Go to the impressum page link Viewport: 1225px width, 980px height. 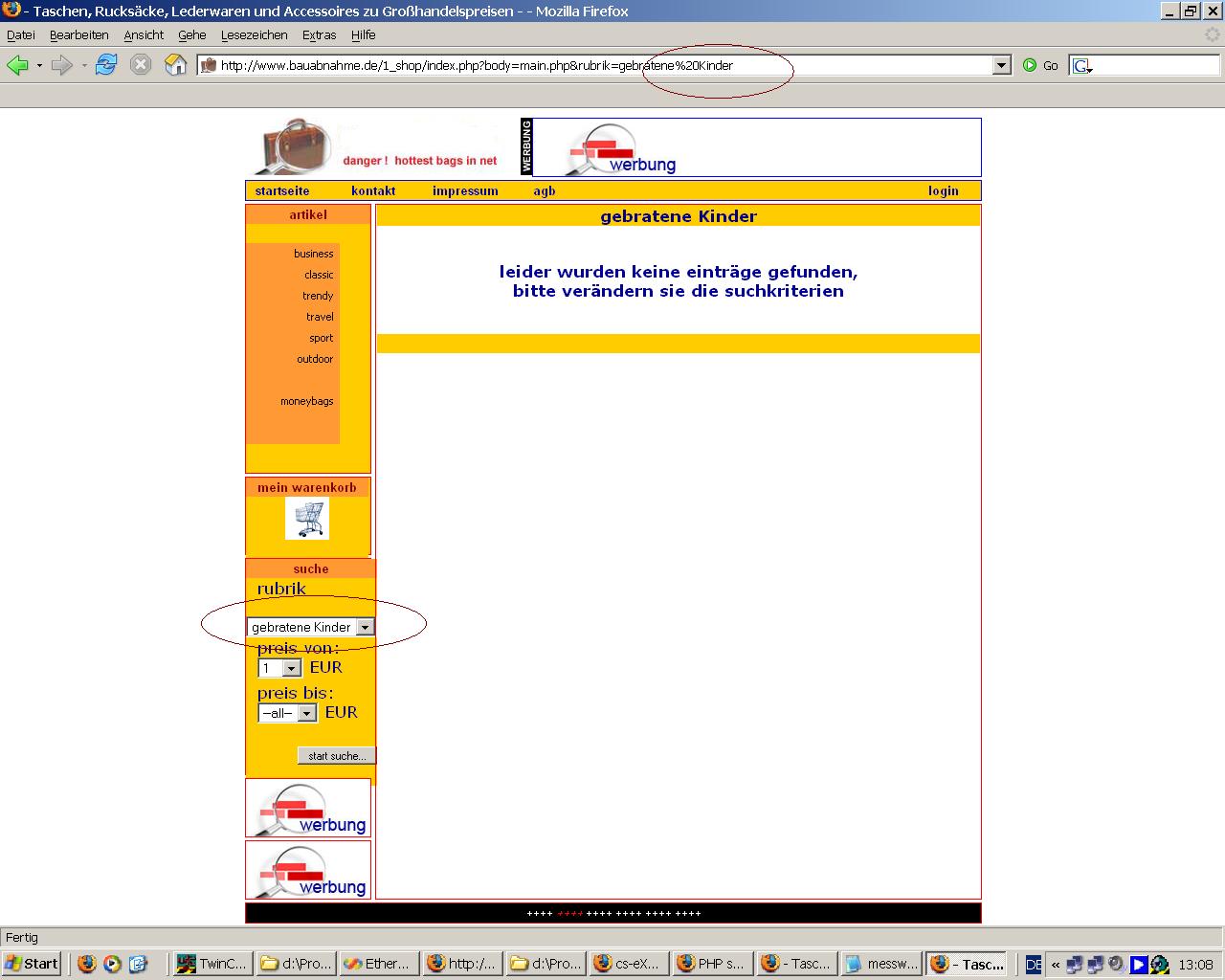click(465, 190)
